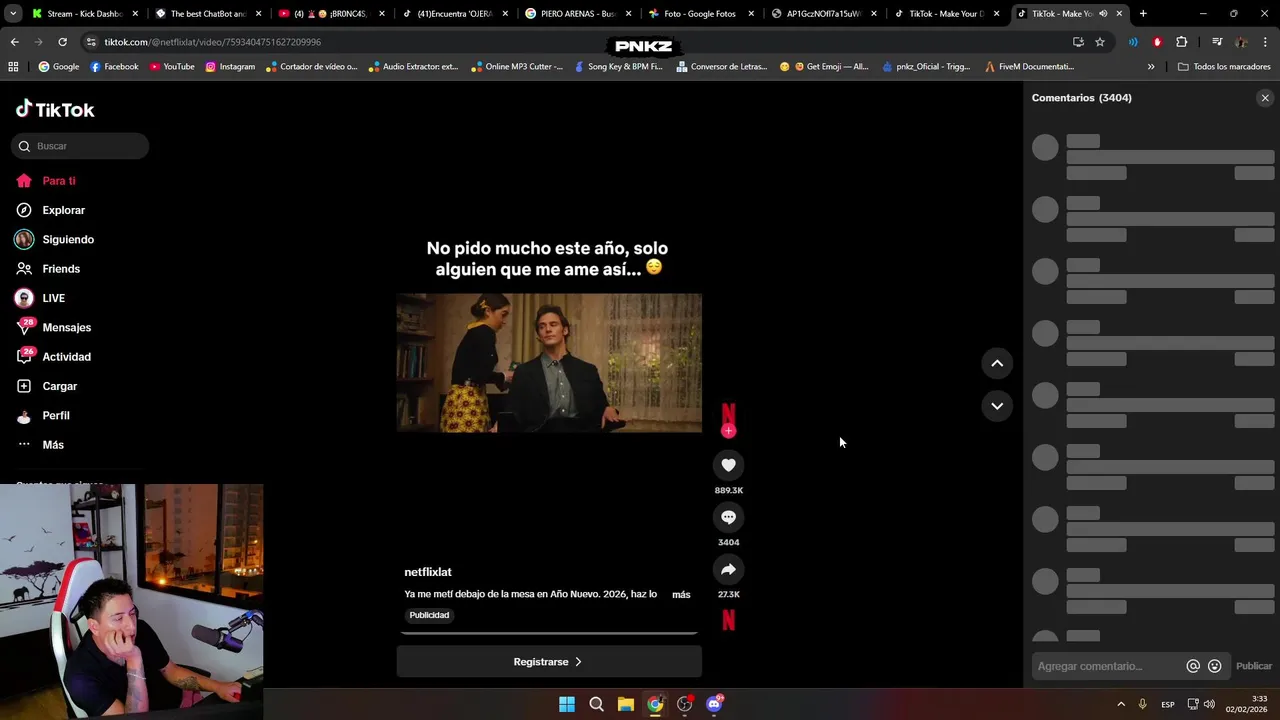
Task: Open the emoji picker in comment box
Action: point(1215,666)
